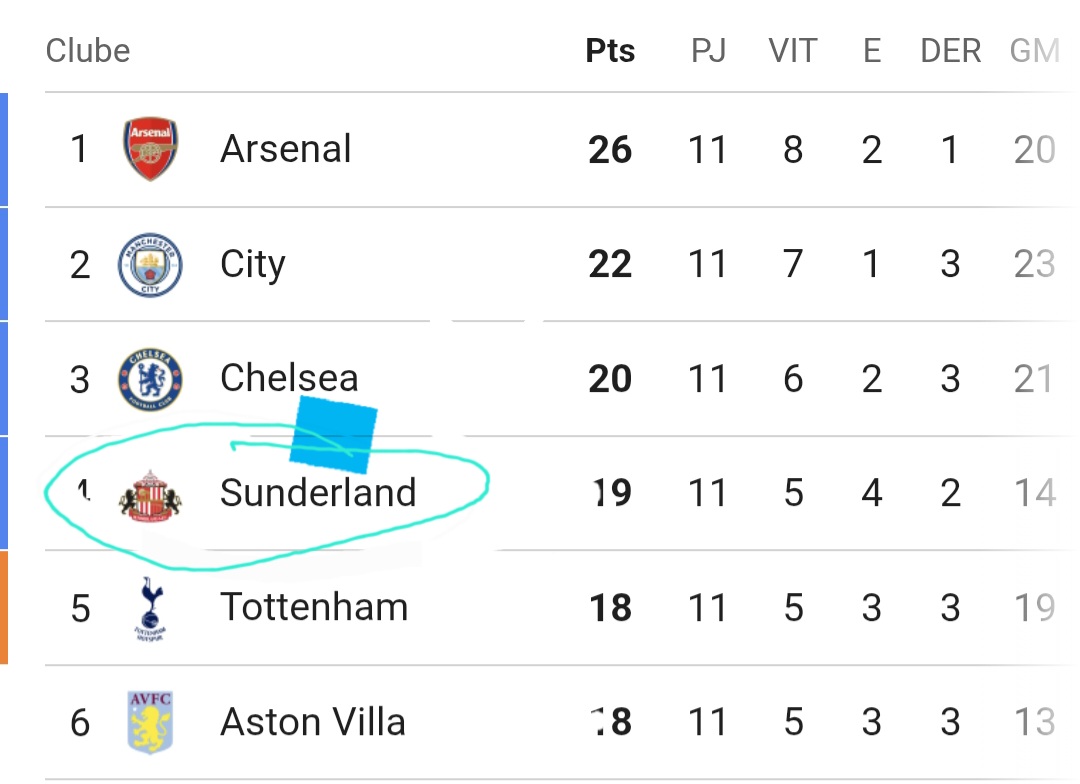Click the Pts column header
1080x784 pixels.
pyautogui.click(x=610, y=51)
